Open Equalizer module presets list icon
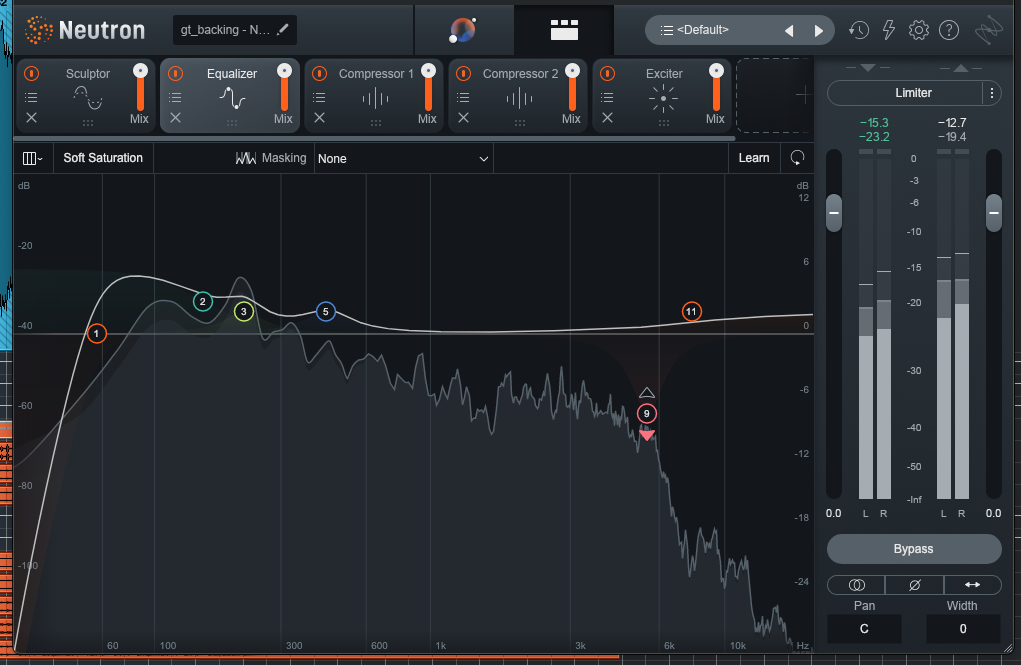Viewport: 1021px width, 665px height. click(175, 97)
